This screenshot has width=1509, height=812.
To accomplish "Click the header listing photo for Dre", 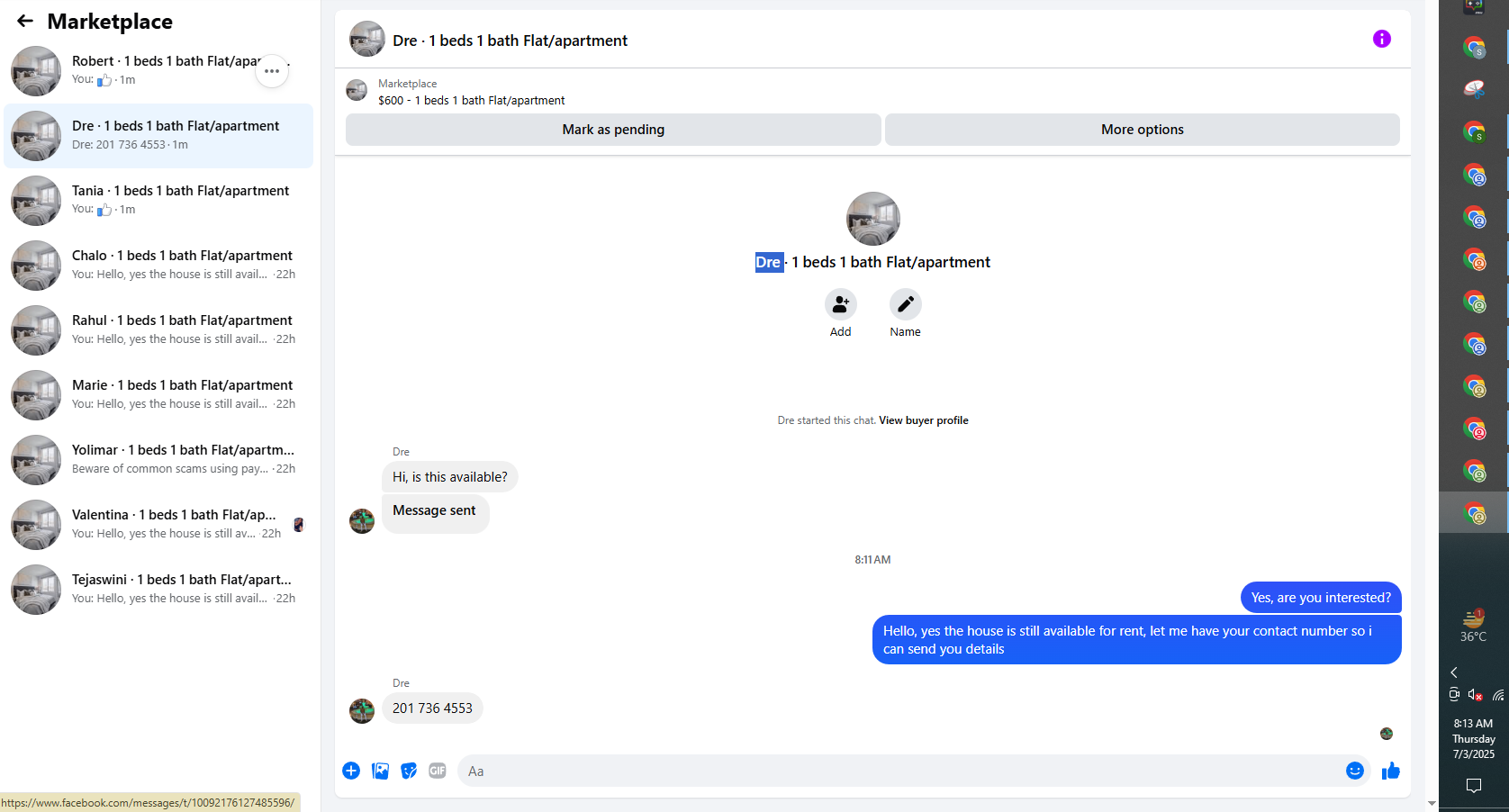I will coord(367,40).
